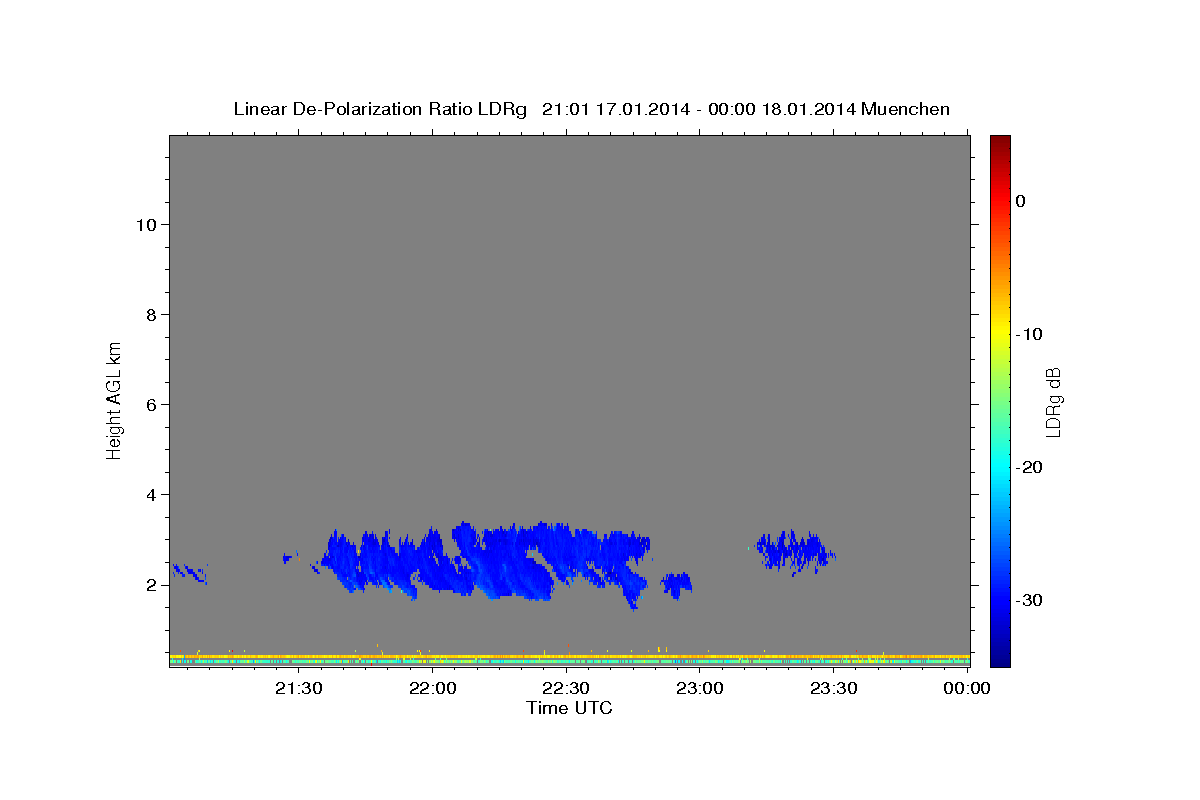Click the yellow ground clutter band at plot bottom
This screenshot has height=800, width=1200.
coord(570,656)
